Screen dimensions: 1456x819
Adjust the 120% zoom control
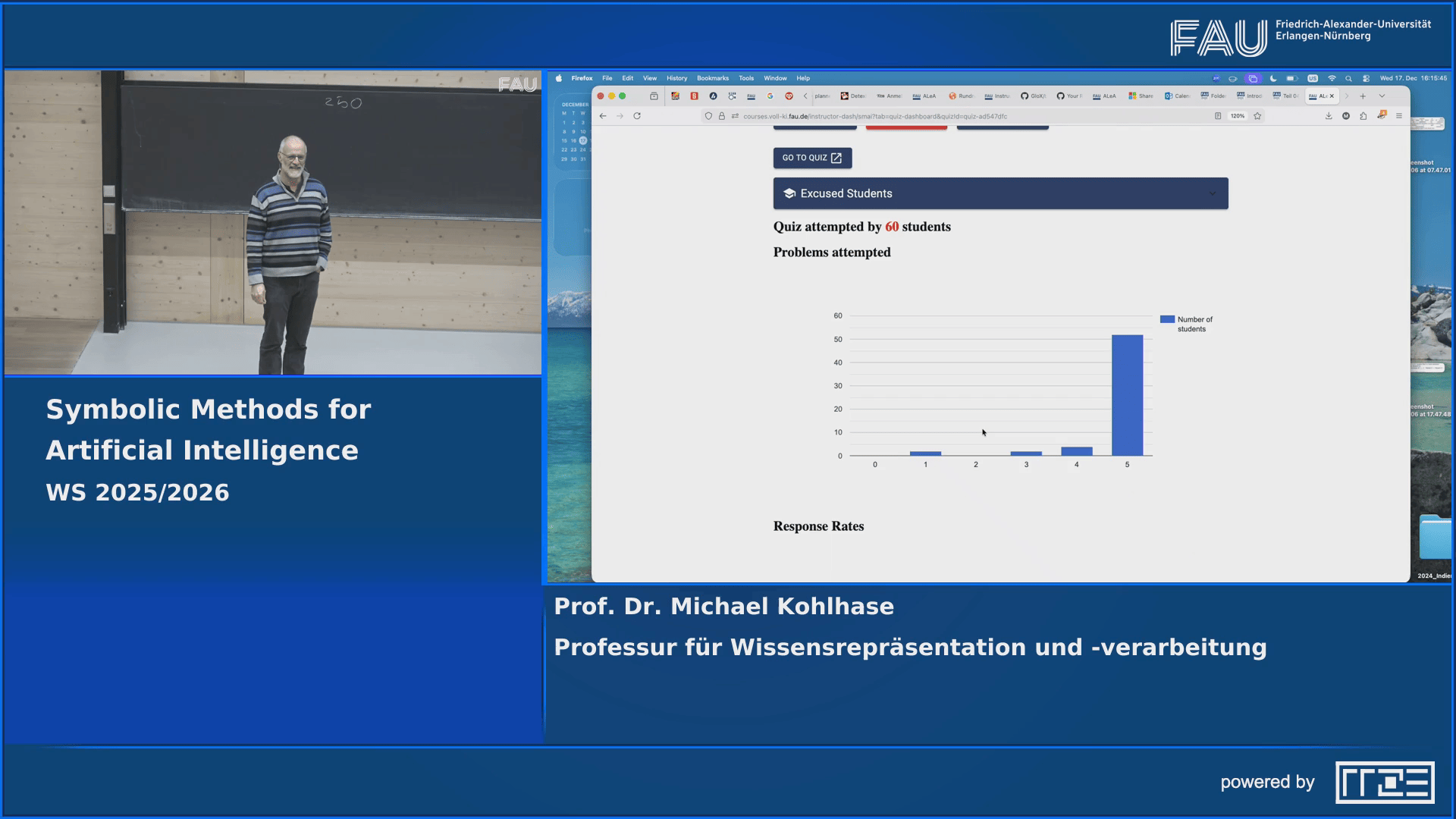coord(1237,116)
